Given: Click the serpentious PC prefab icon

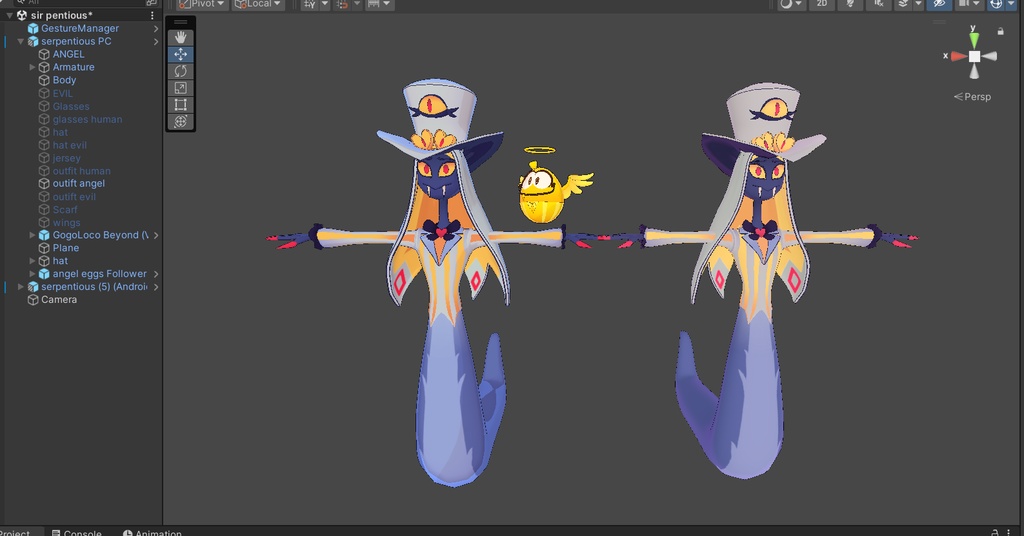Looking at the screenshot, I should 33,42.
